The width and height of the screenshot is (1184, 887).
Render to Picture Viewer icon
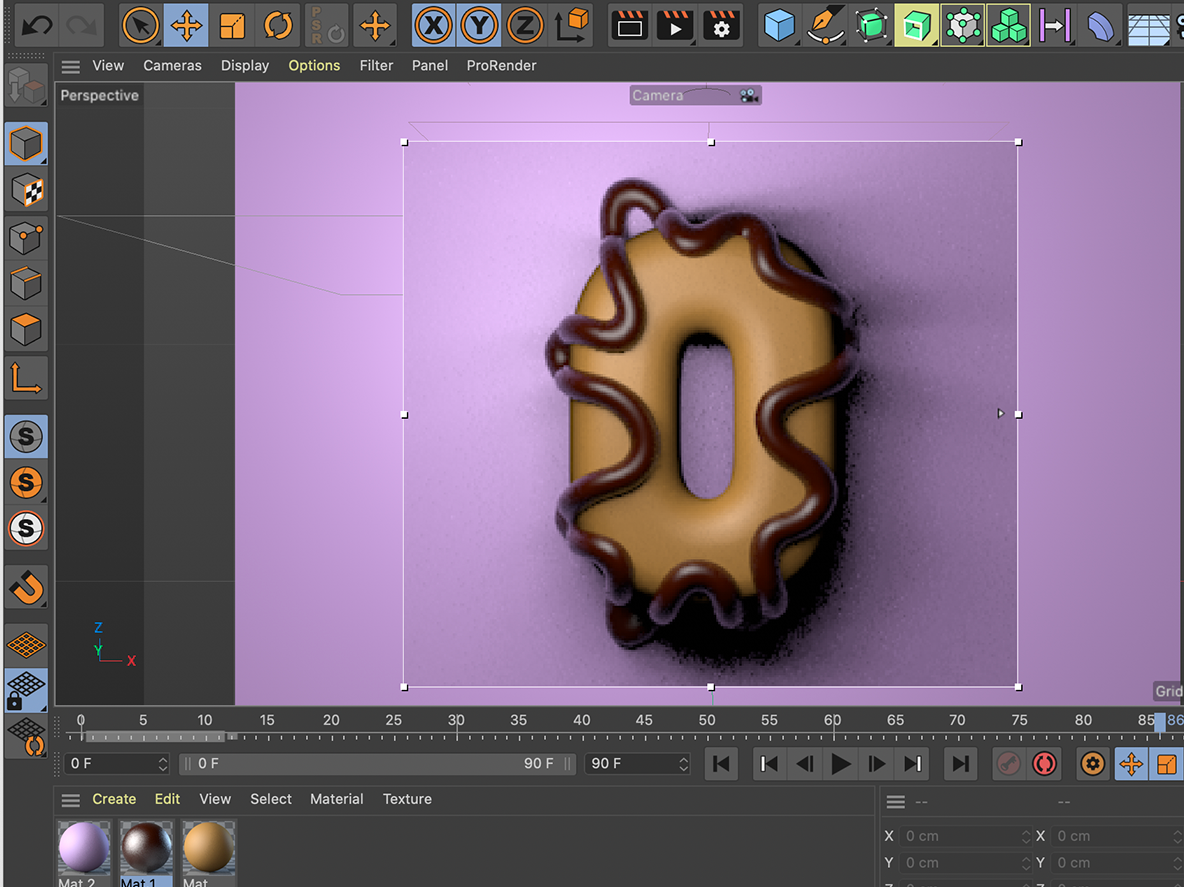coord(675,25)
